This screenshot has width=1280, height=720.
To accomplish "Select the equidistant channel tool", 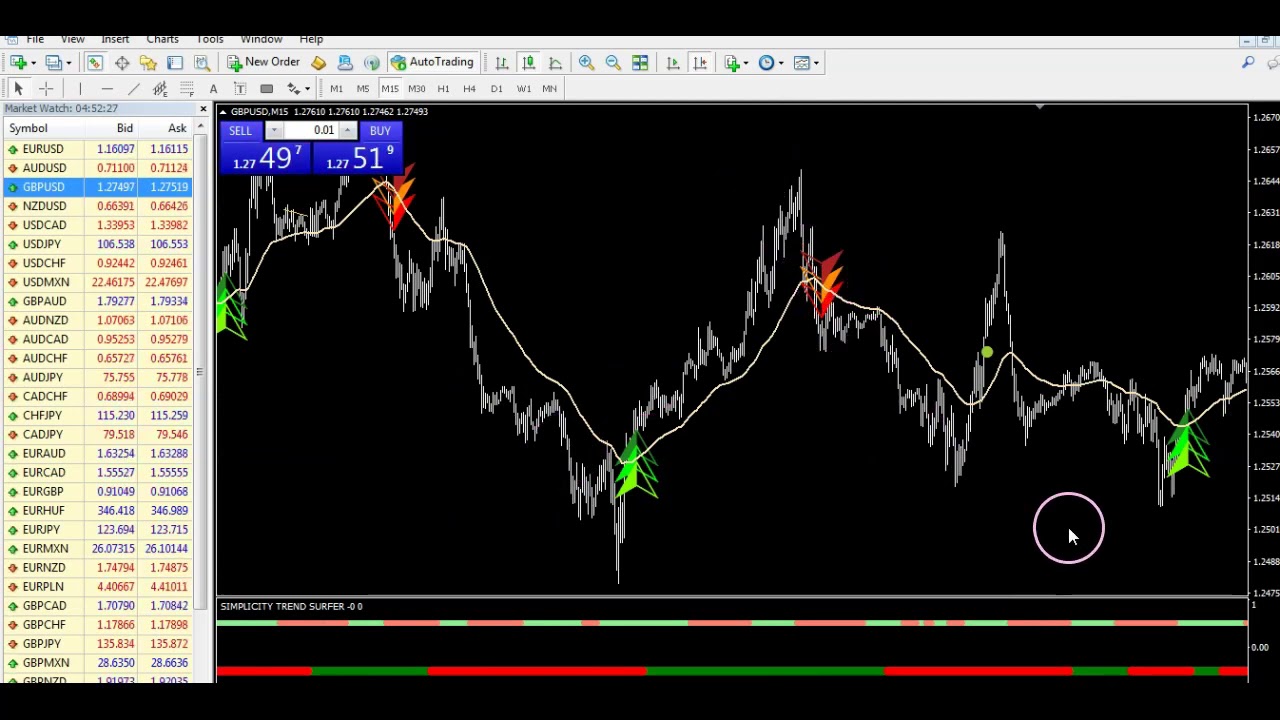I will tap(160, 89).
